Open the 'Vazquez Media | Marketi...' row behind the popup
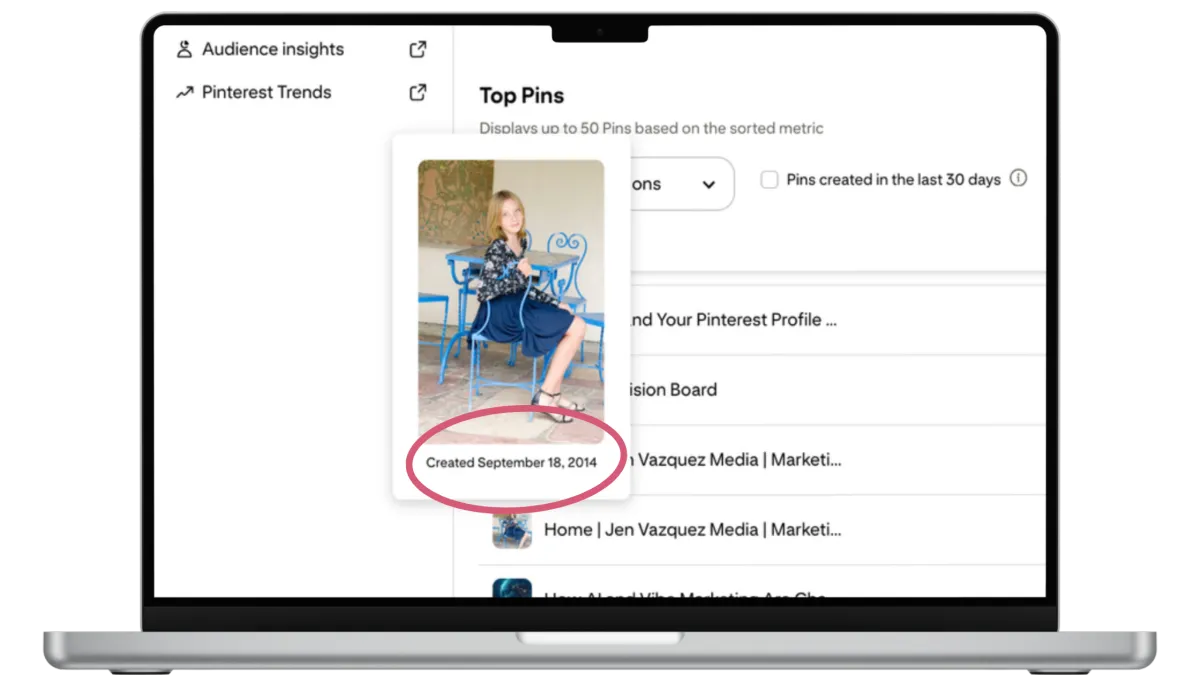Image resolution: width=1200 pixels, height=675 pixels. click(838, 460)
